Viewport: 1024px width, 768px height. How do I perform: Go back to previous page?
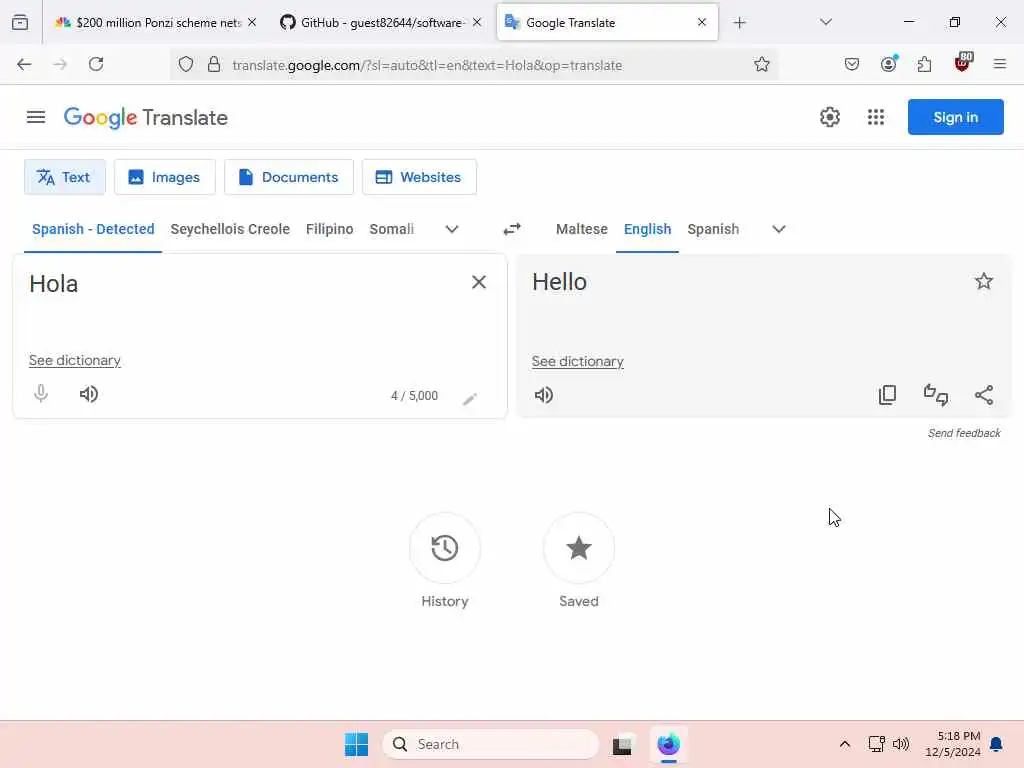tap(24, 64)
